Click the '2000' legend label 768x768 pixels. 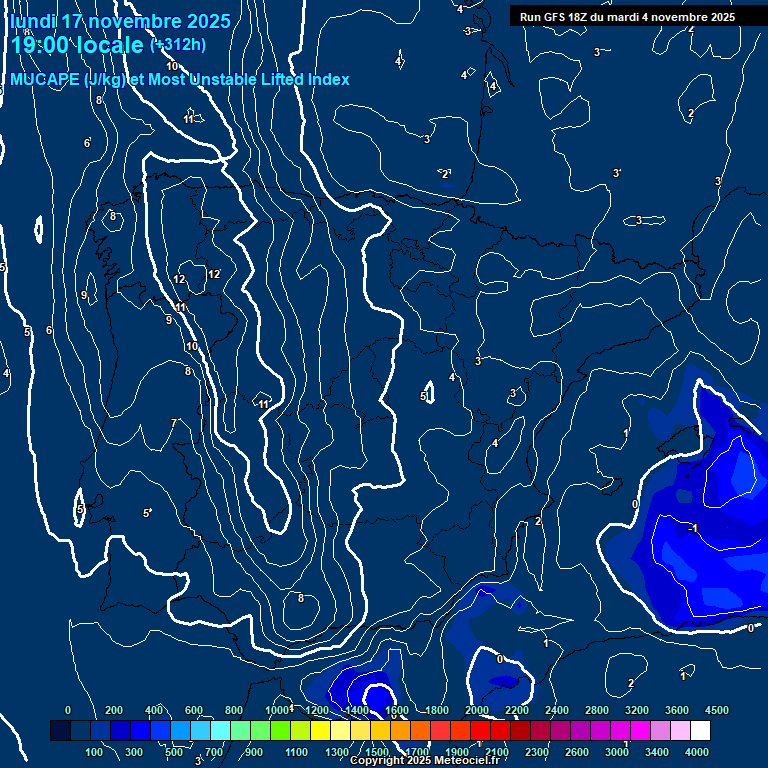pyautogui.click(x=477, y=710)
